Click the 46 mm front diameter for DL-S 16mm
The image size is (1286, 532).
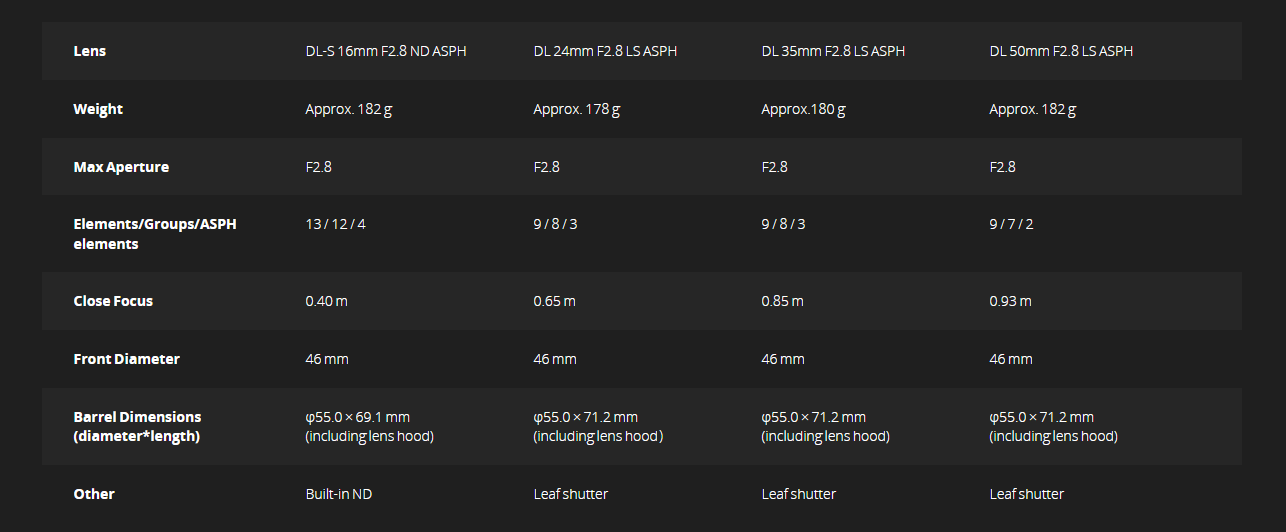[x=327, y=359]
